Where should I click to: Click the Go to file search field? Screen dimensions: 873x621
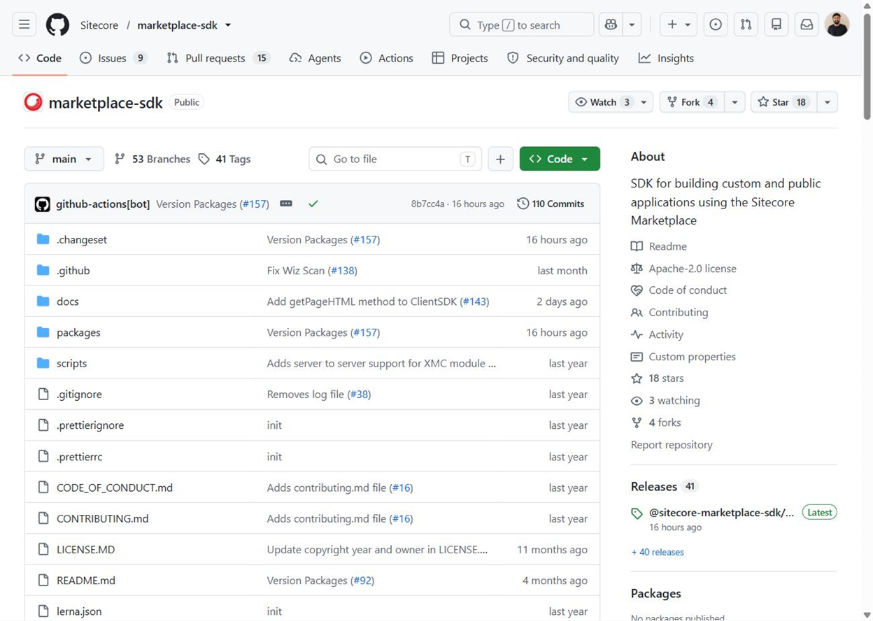pyautogui.click(x=395, y=159)
